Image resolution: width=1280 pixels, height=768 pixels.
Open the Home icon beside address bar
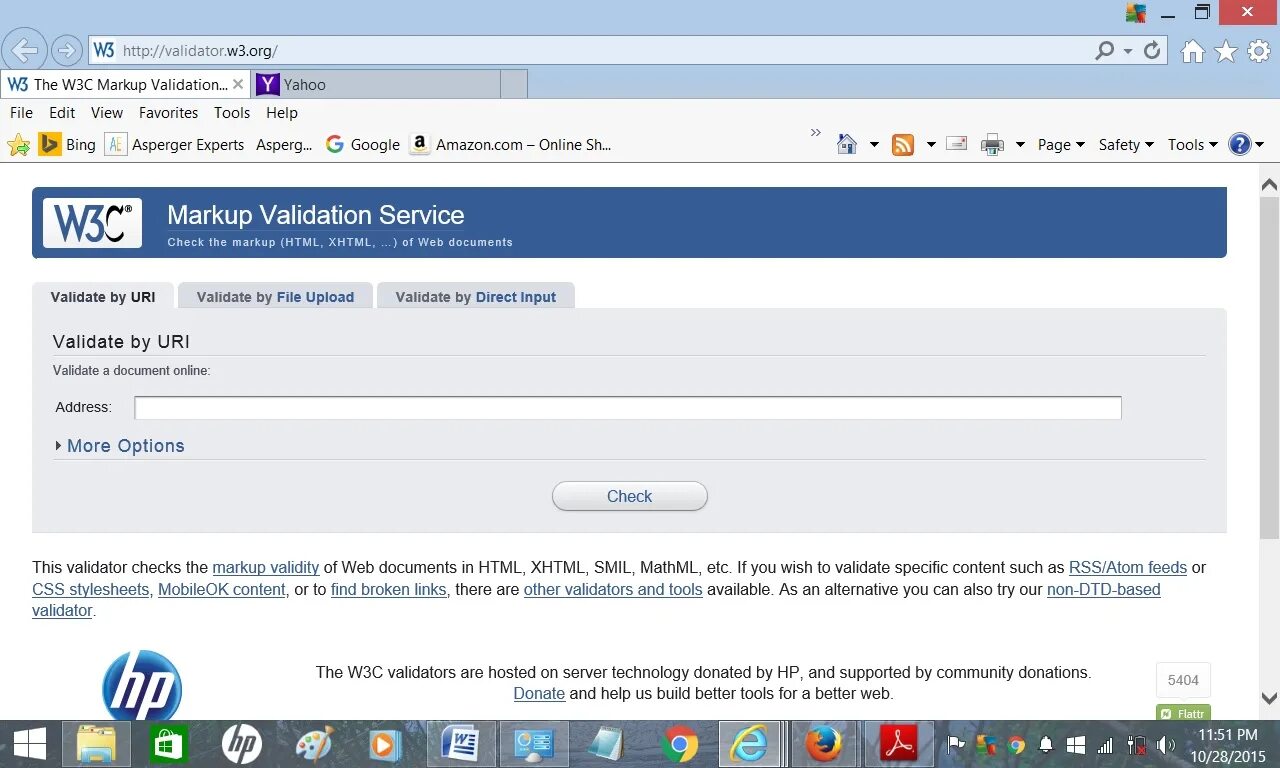pos(1192,52)
